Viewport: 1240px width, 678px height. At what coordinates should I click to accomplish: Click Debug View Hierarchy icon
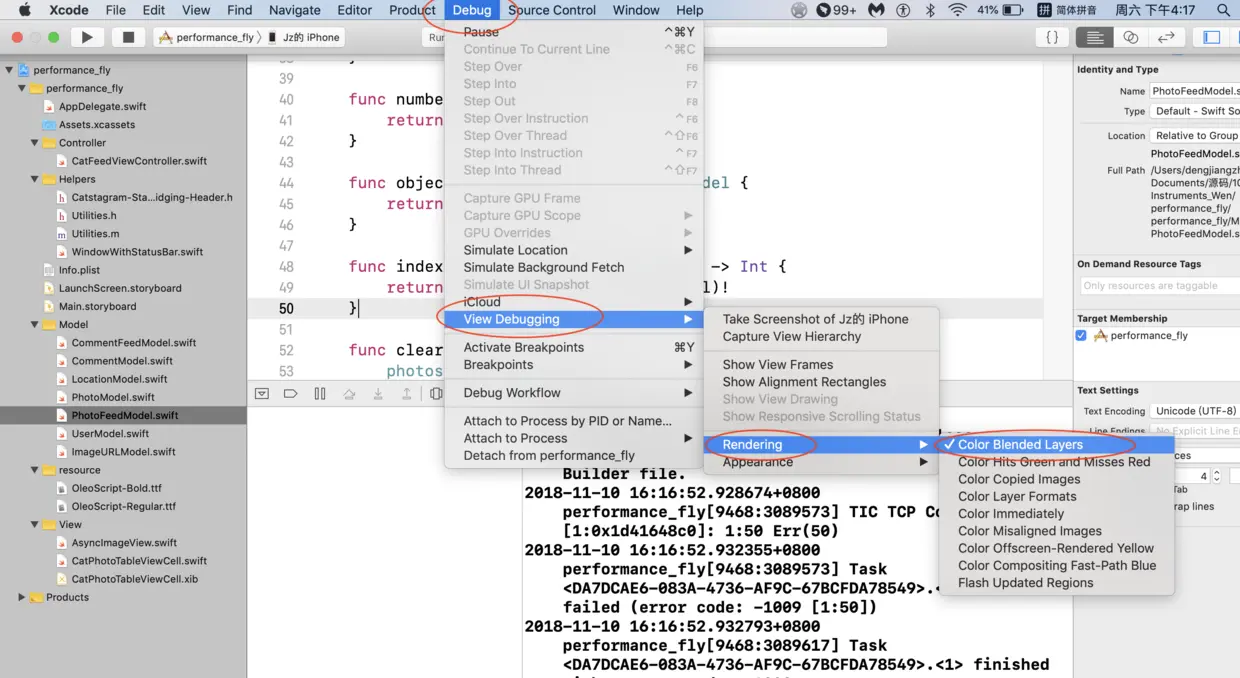pos(436,394)
